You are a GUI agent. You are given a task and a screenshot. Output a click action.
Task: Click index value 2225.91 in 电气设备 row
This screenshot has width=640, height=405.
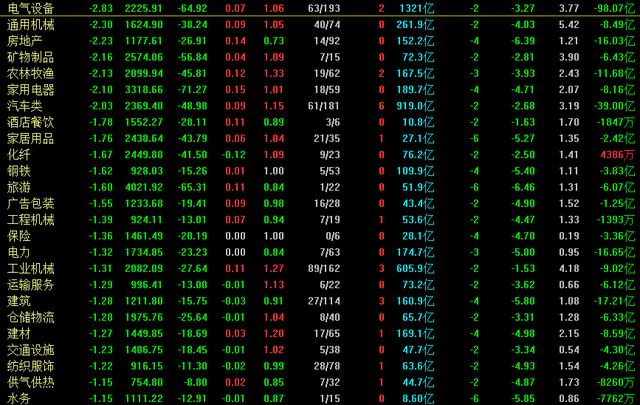(144, 8)
